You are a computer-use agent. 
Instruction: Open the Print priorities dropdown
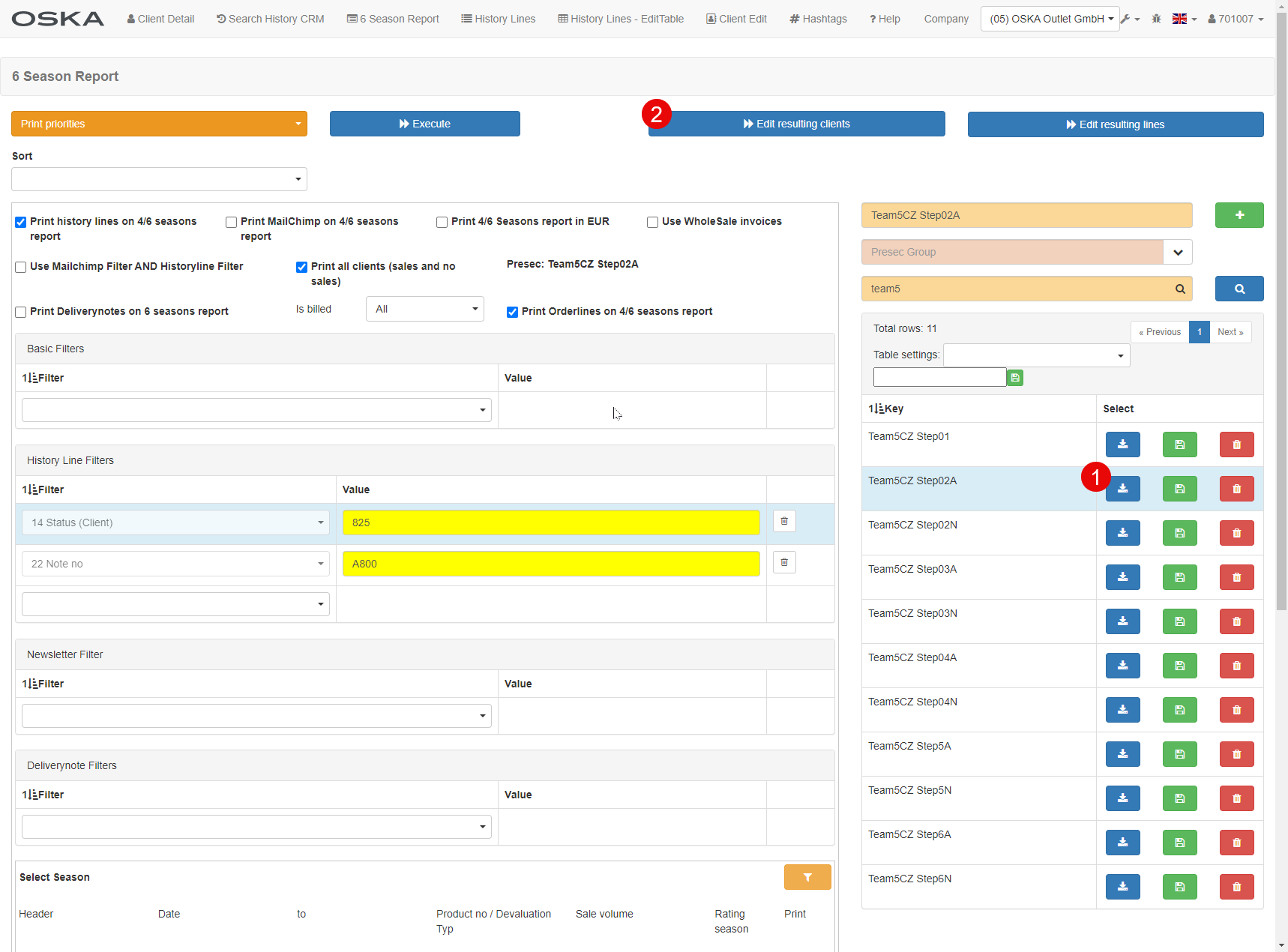tap(159, 124)
